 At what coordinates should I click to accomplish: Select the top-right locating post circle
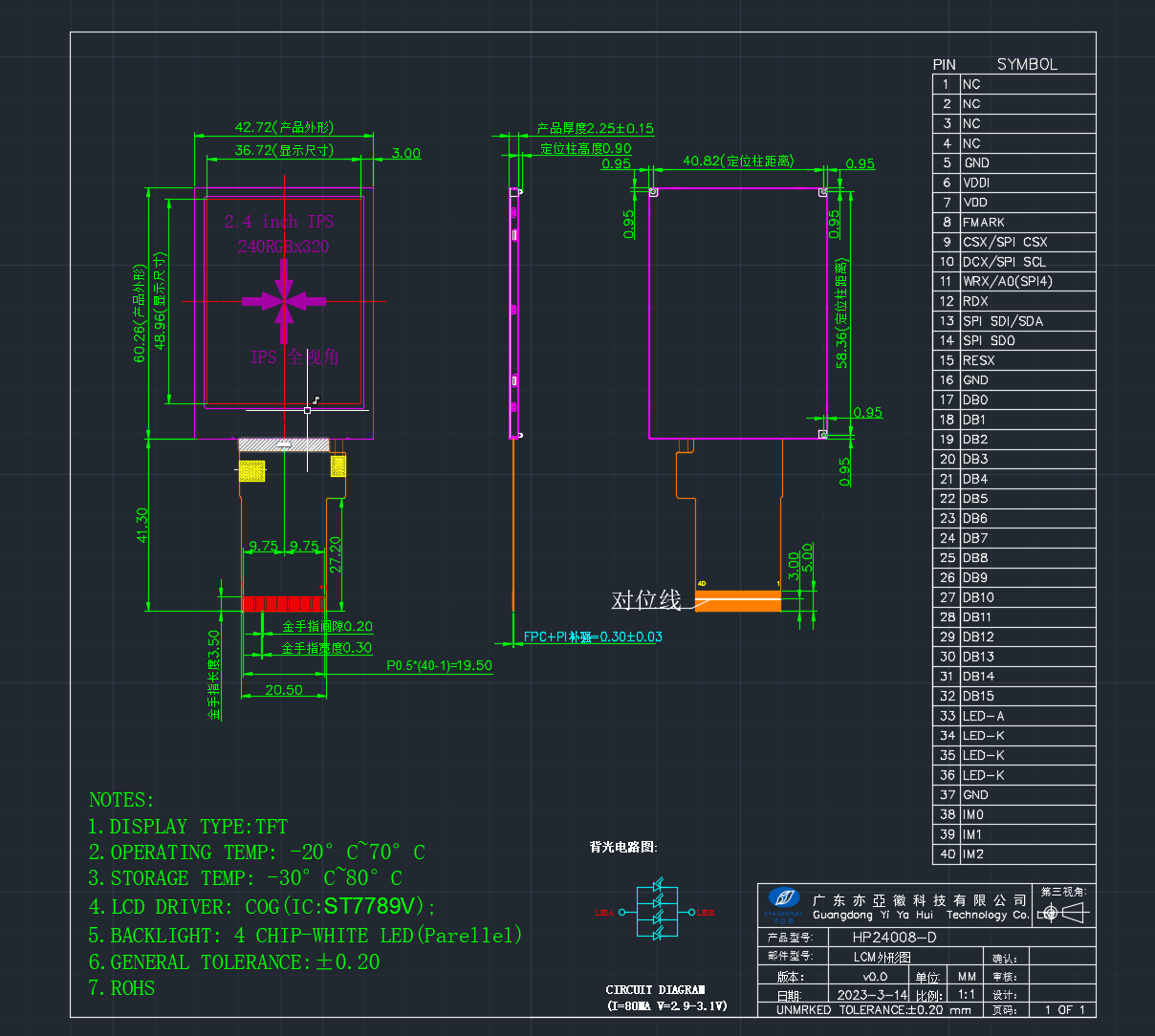[x=822, y=192]
